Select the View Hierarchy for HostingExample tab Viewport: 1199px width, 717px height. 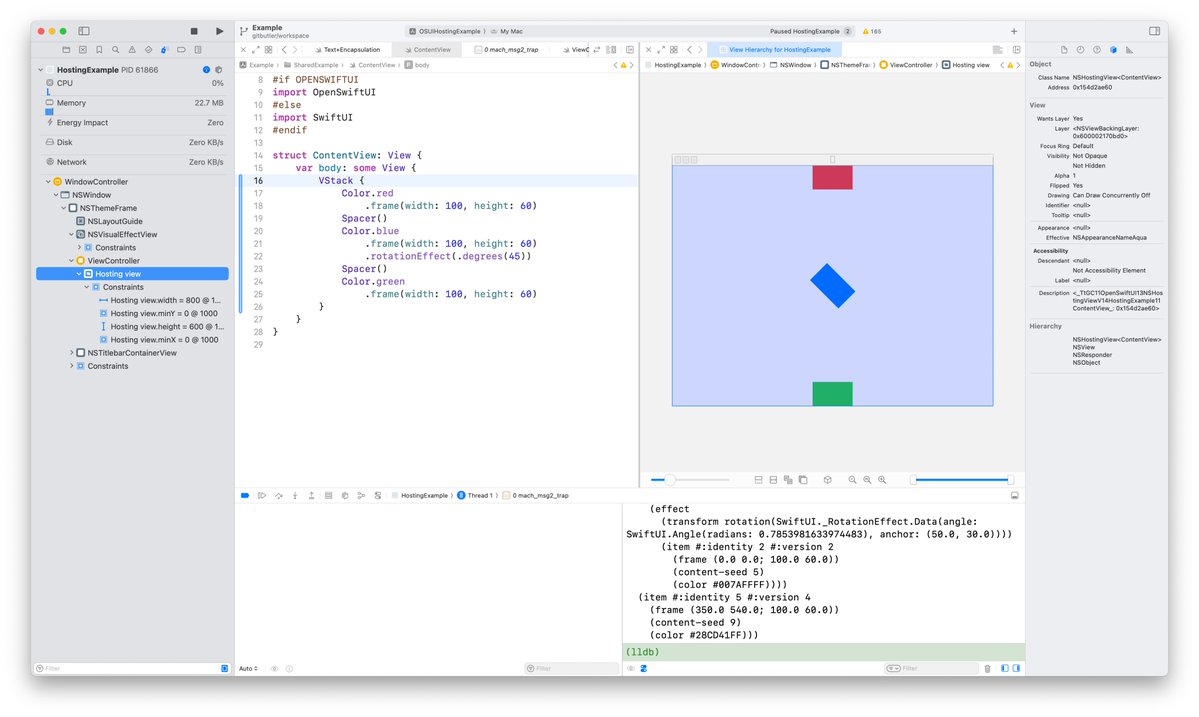click(x=775, y=50)
